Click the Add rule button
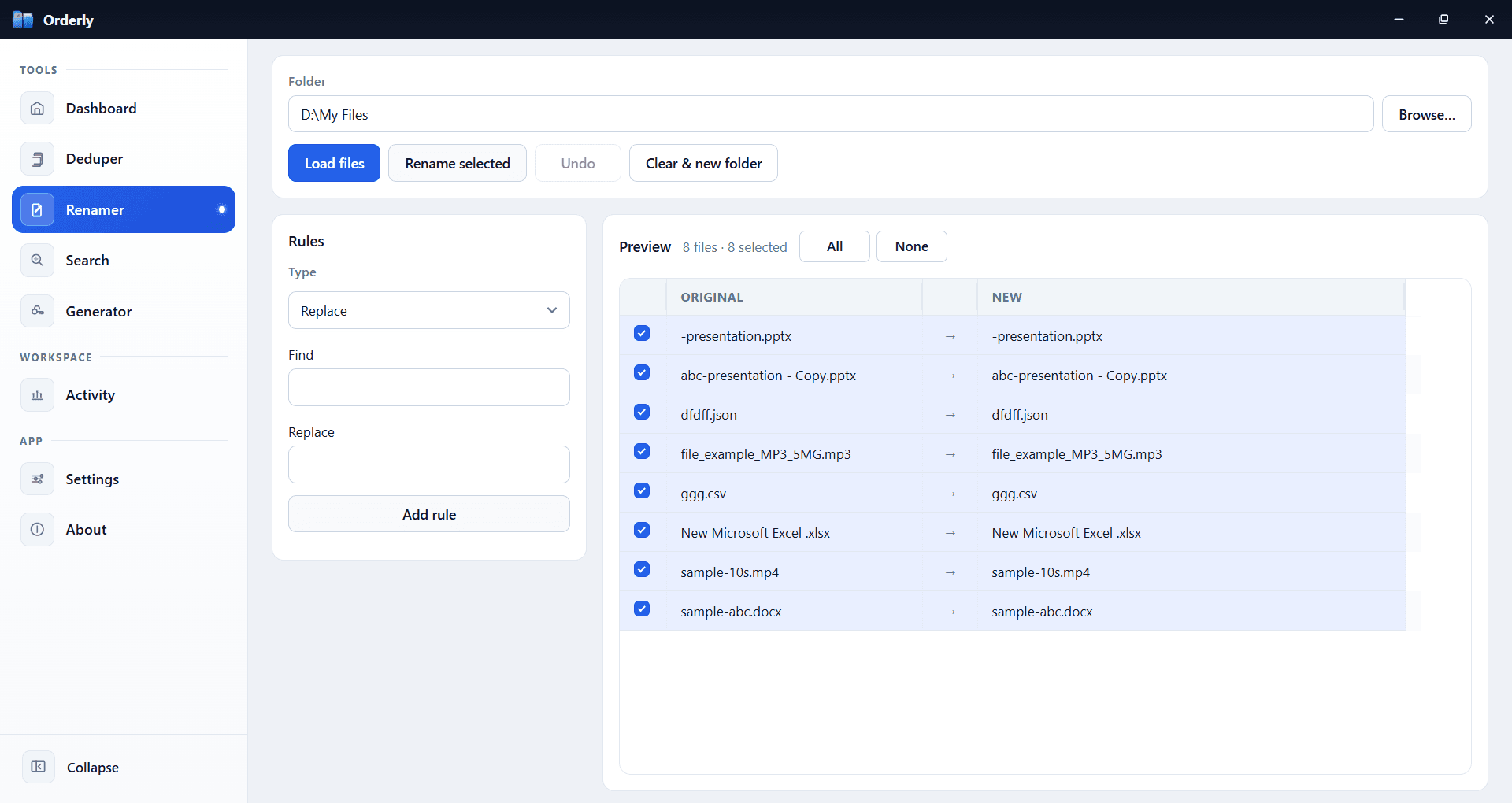Image resolution: width=1512 pixels, height=803 pixels. (429, 514)
